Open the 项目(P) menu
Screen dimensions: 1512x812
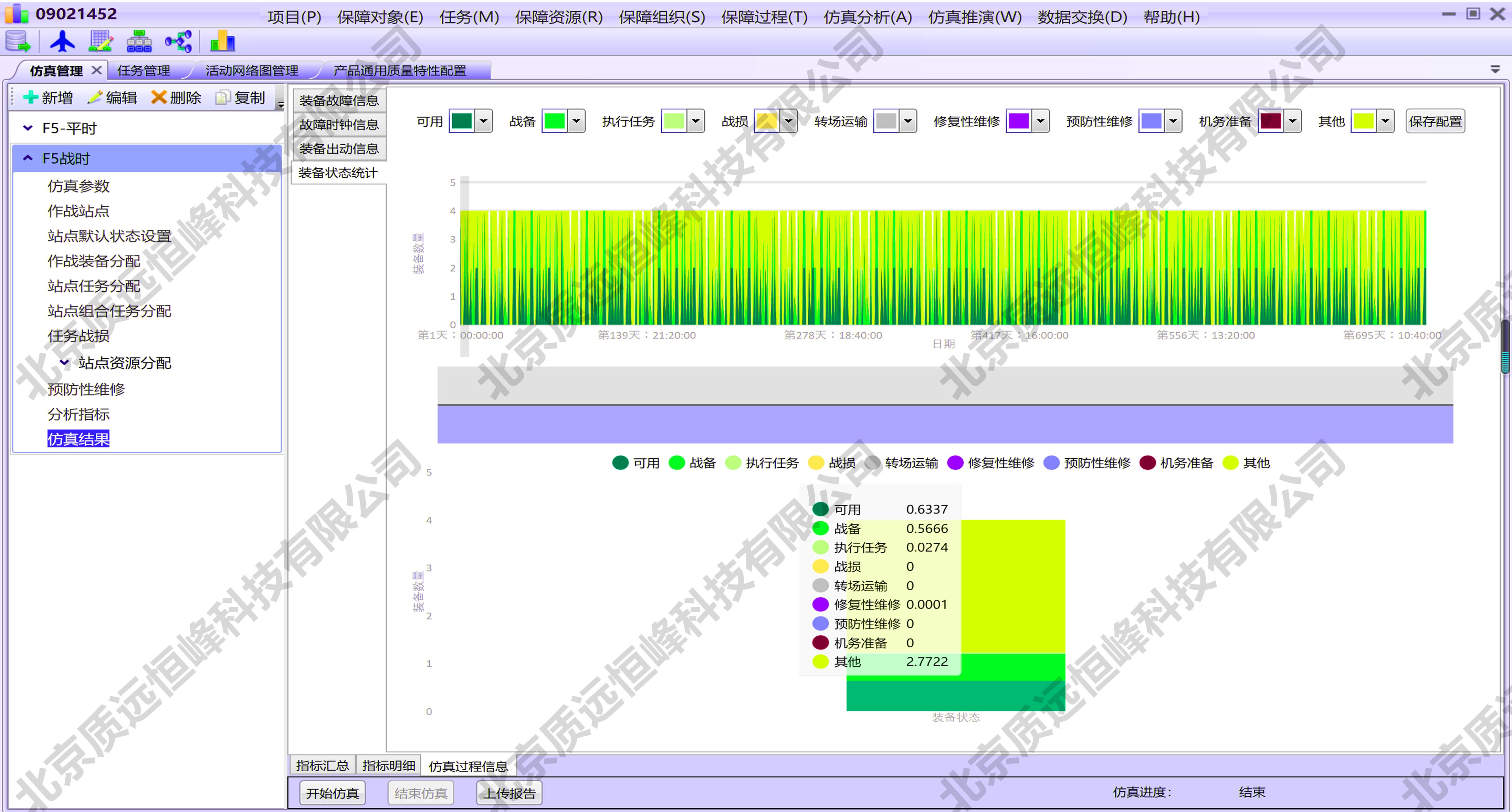tap(294, 17)
